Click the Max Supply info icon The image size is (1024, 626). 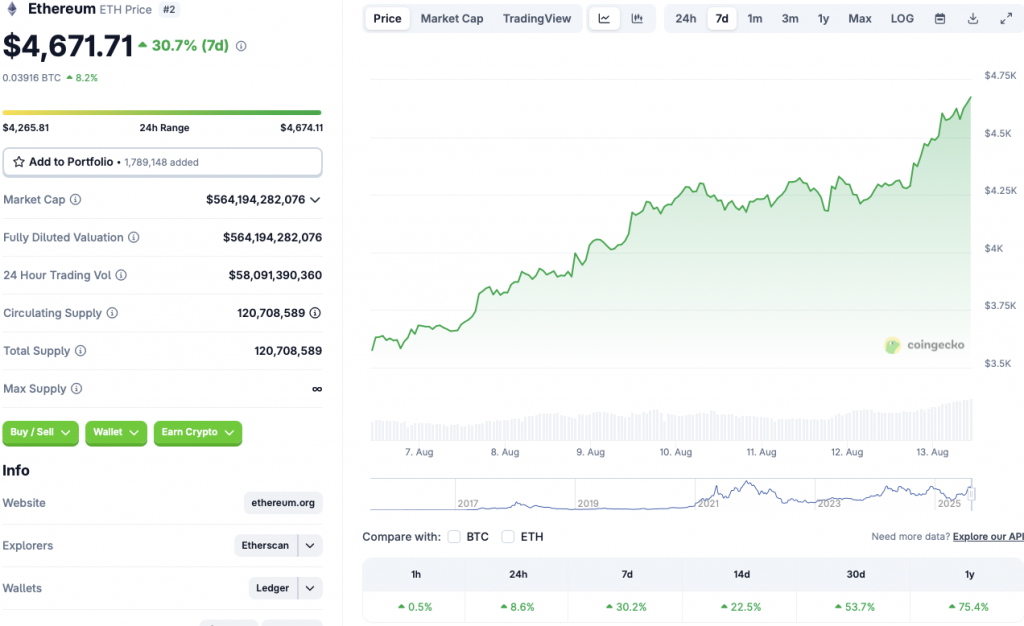pyautogui.click(x=76, y=389)
